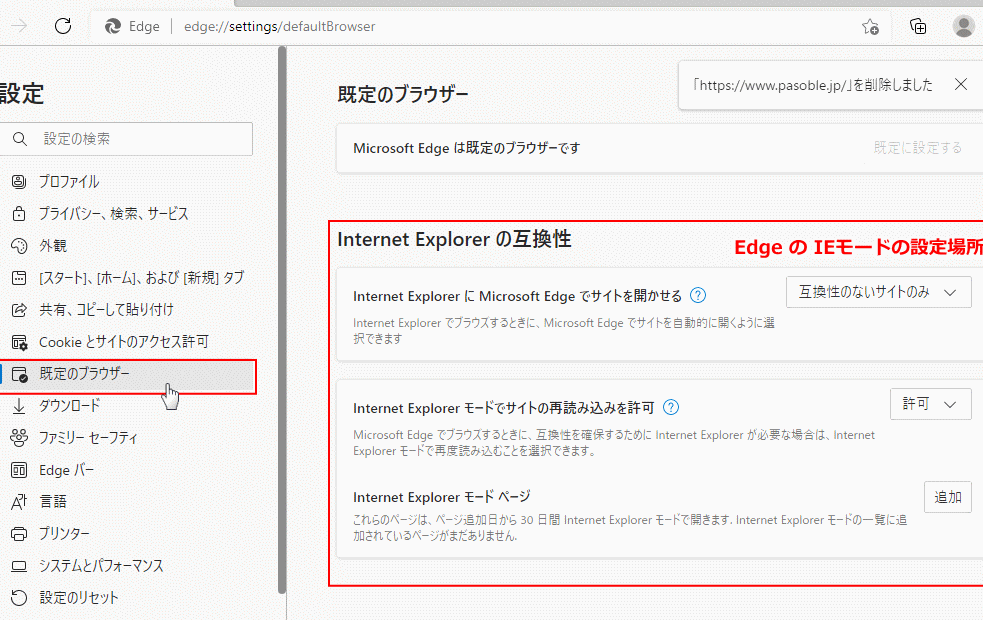This screenshot has width=983, height=620.
Task: Click help icon beside サイトの再読み込みを許可
Action: [x=671, y=407]
